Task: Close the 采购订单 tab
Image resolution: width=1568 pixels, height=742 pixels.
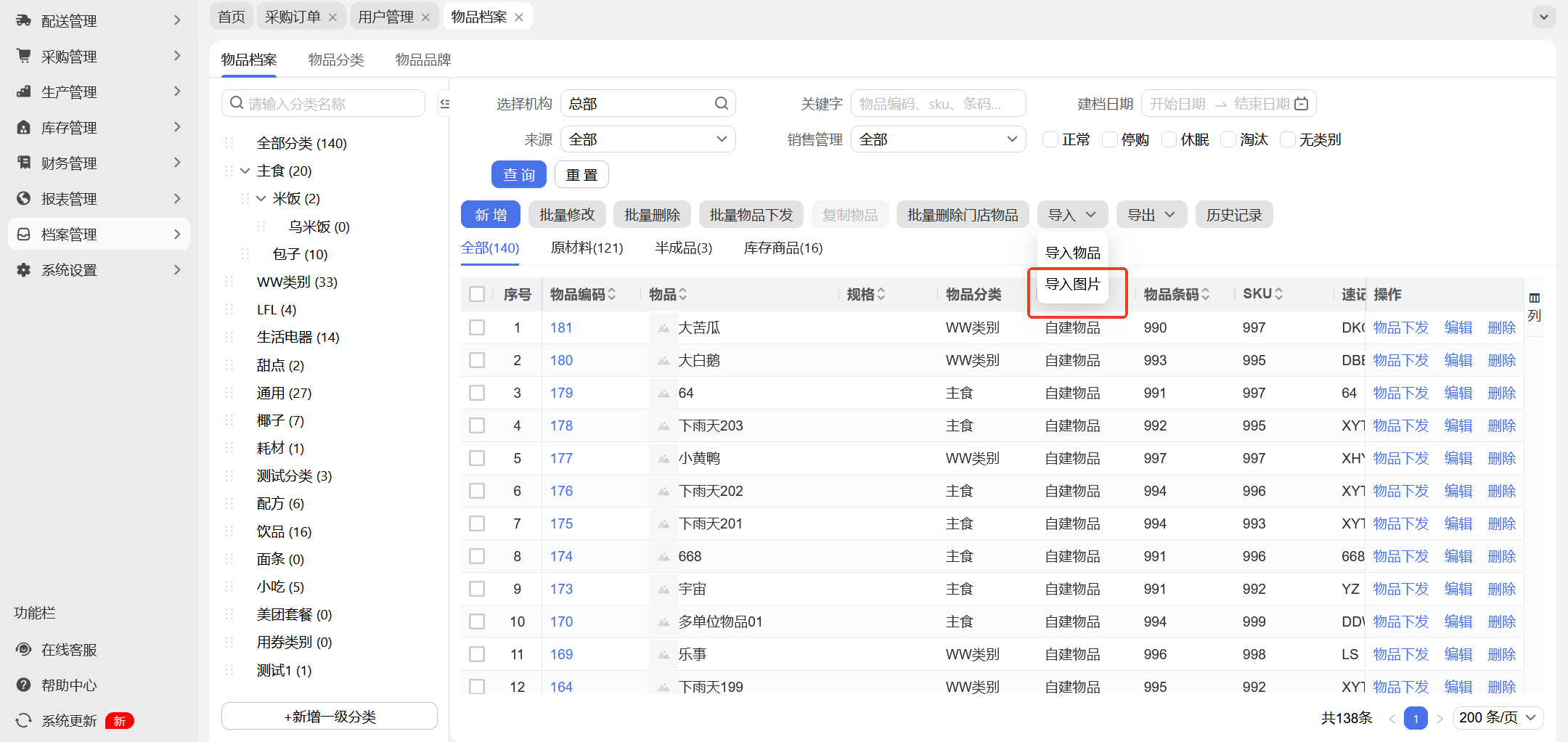Action: click(332, 17)
